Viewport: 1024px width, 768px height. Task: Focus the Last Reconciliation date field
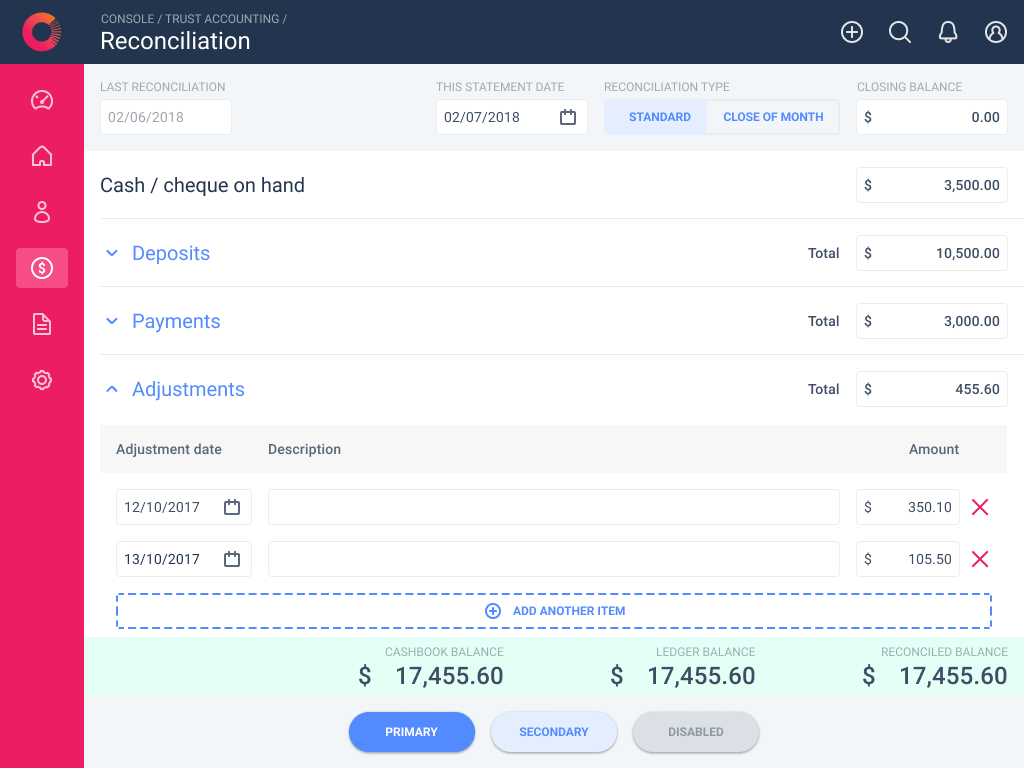[166, 117]
